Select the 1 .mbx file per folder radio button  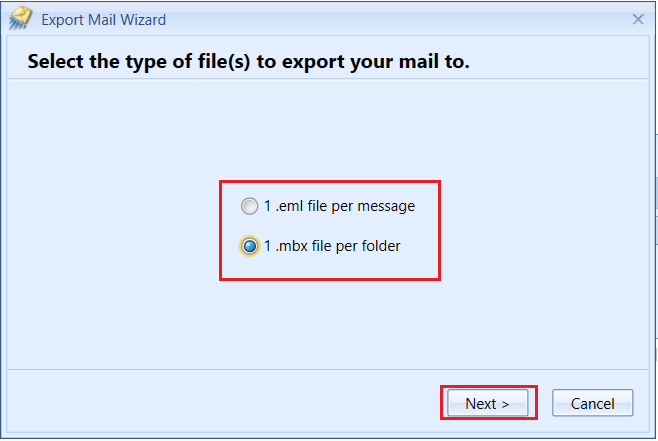coord(249,246)
